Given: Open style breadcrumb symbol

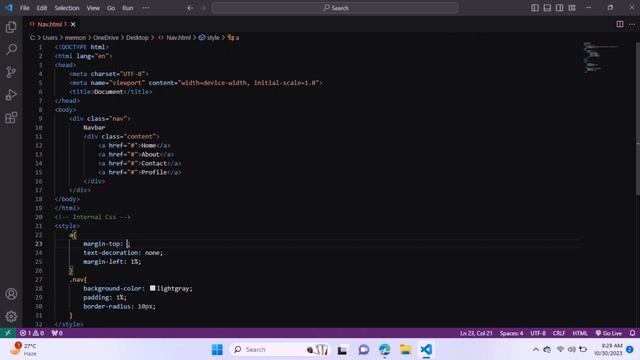Looking at the screenshot, I should [x=209, y=38].
